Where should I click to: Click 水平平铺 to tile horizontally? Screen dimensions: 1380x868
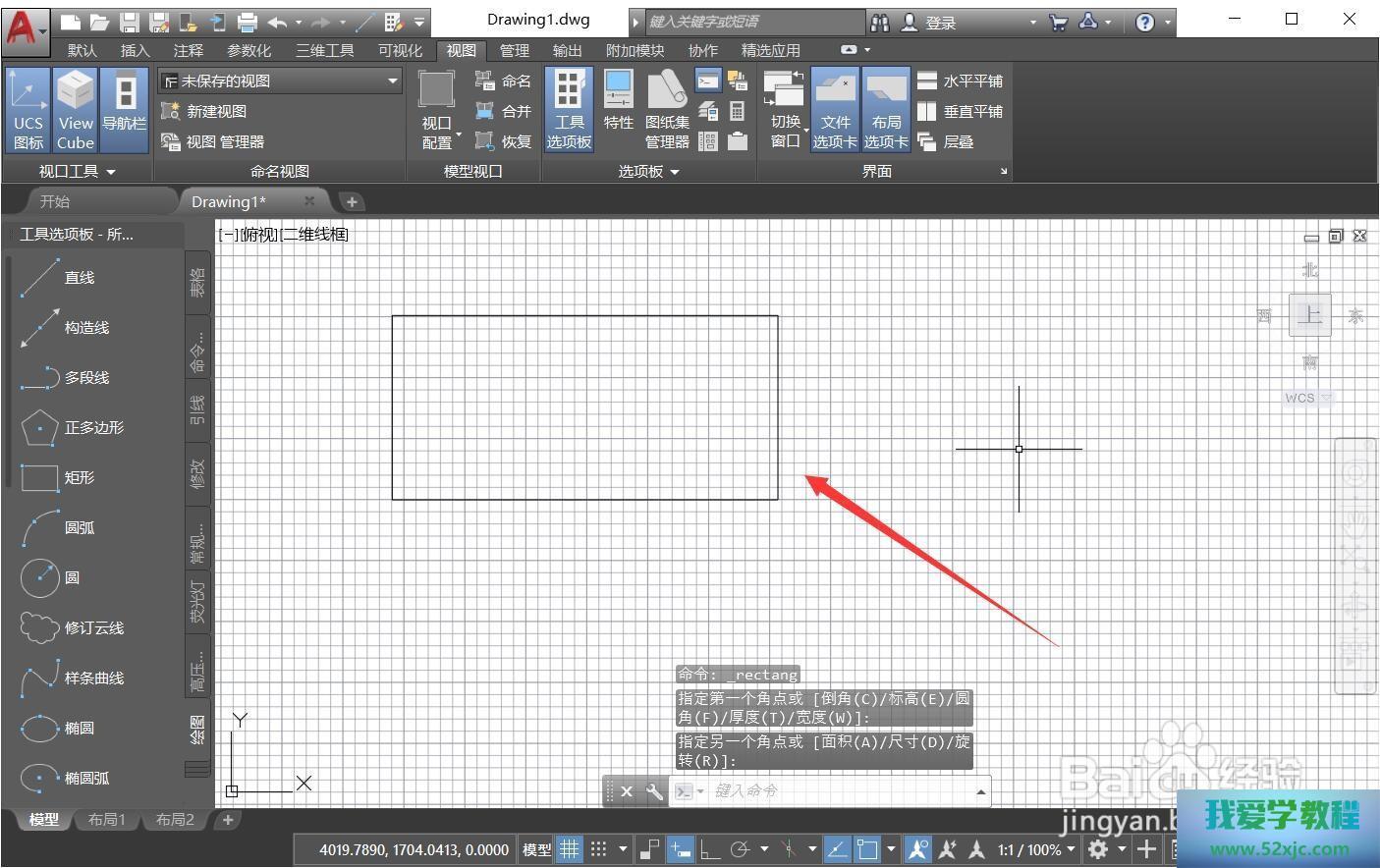click(x=961, y=81)
